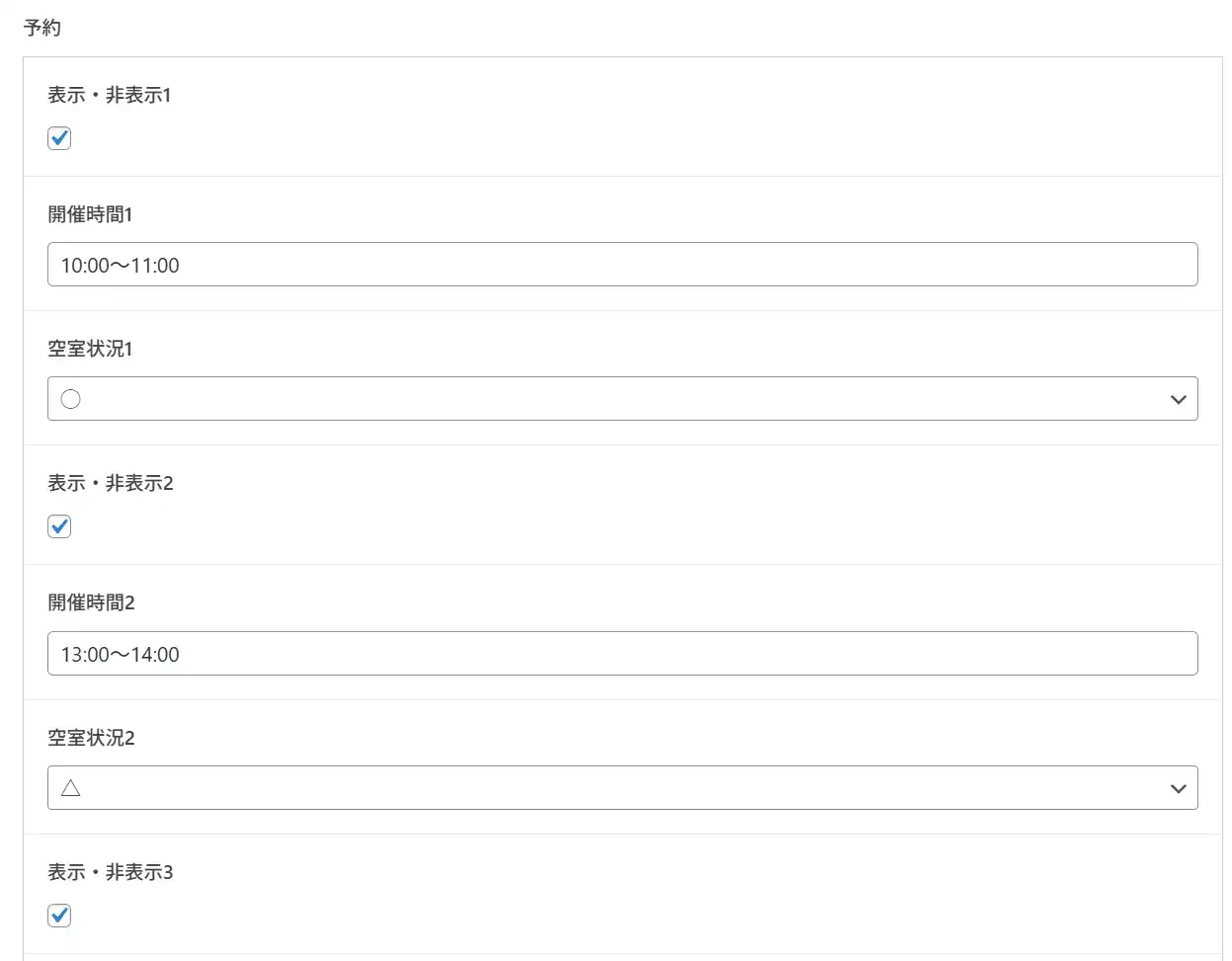Focus the 開催時間1 input field
This screenshot has width=1232, height=961.
click(x=622, y=265)
